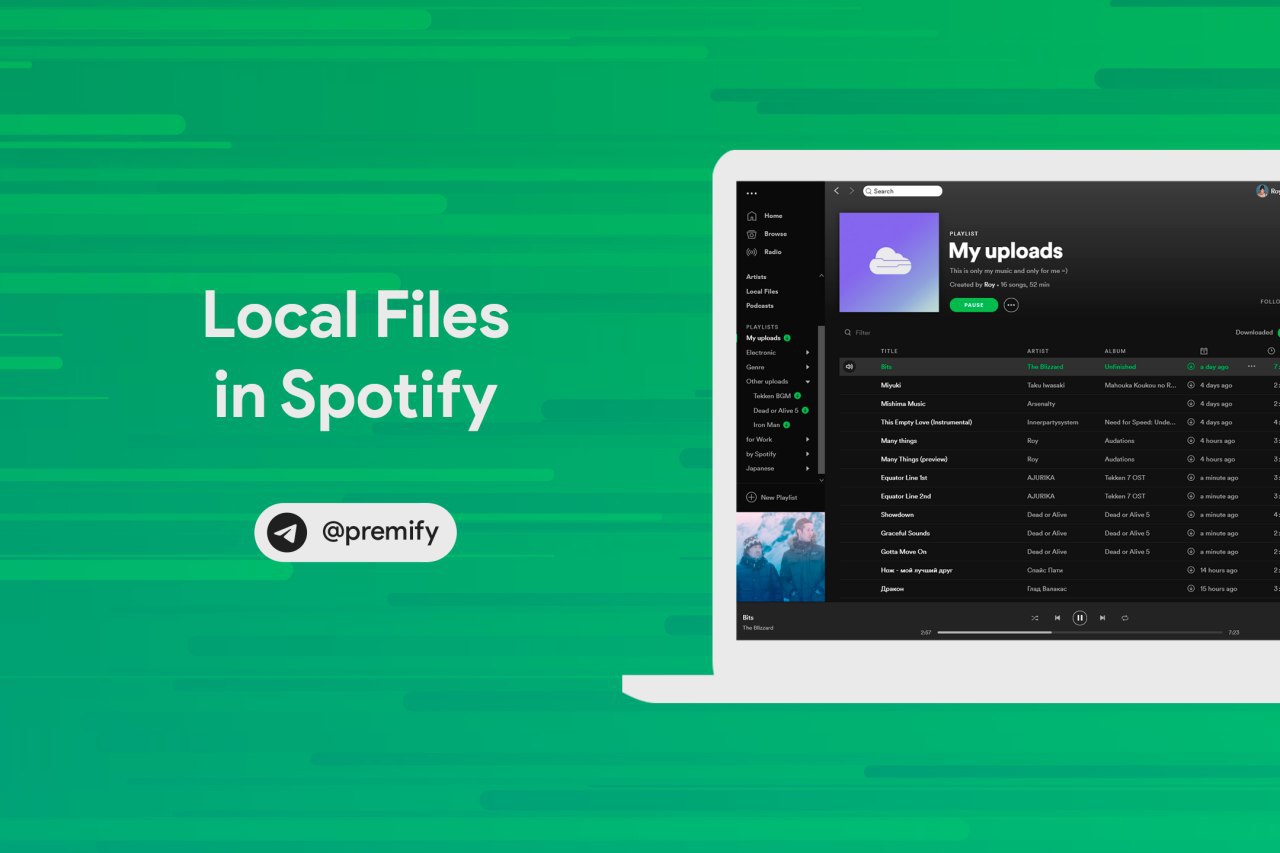Toggle the Downloaded switch
Viewport: 1280px width, 853px height.
(1278, 333)
